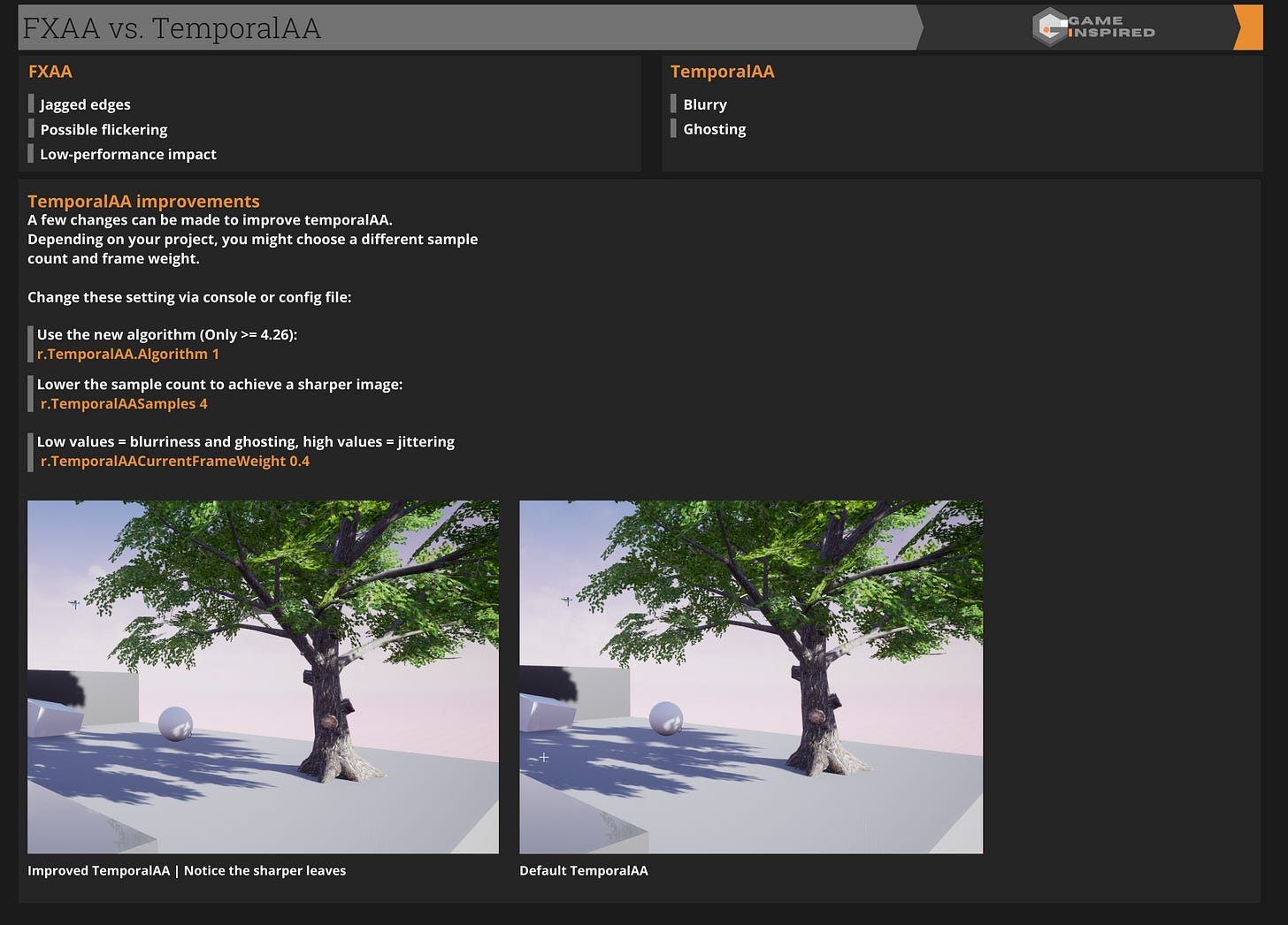Screen dimensions: 1288x925
Task: Click the orange ribbon in the top-right corner
Action: pos(1248,27)
